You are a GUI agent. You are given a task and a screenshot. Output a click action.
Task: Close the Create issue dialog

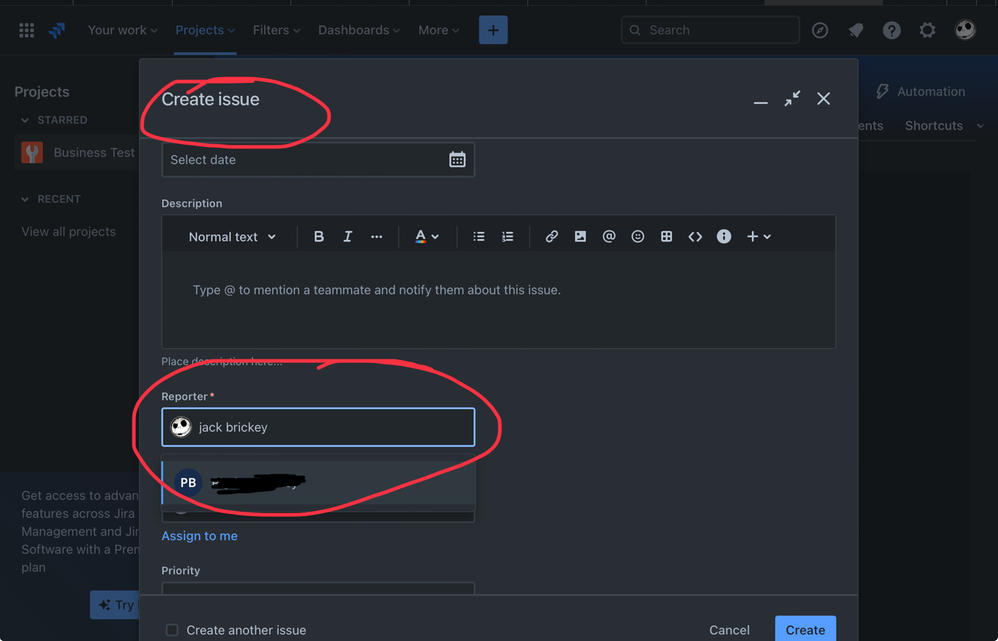(x=824, y=99)
